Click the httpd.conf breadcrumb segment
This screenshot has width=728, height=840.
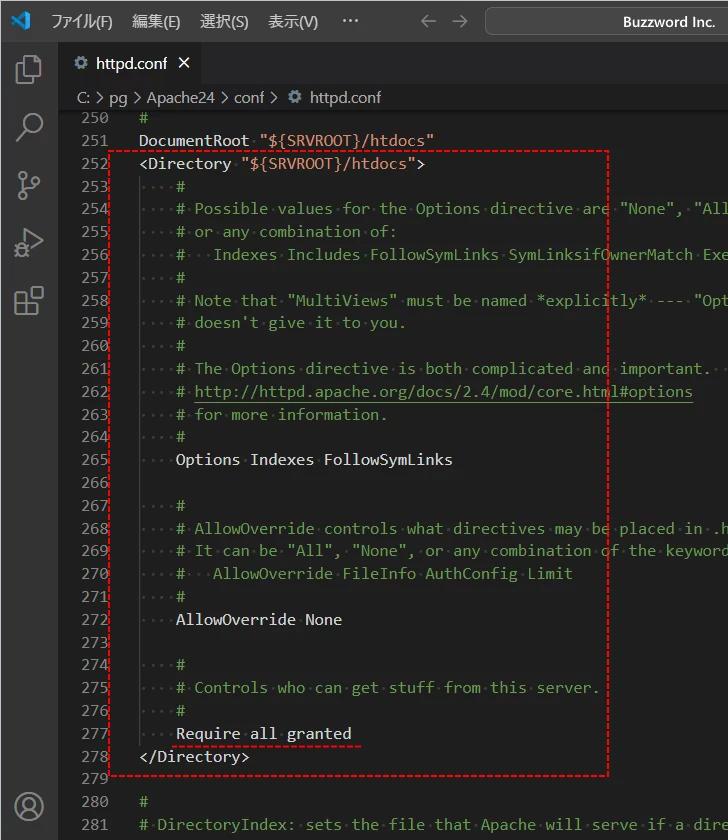pyautogui.click(x=346, y=98)
